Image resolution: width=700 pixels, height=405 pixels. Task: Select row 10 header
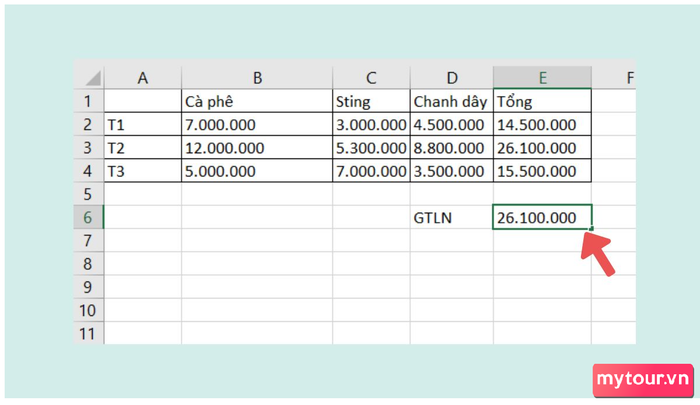(88, 310)
